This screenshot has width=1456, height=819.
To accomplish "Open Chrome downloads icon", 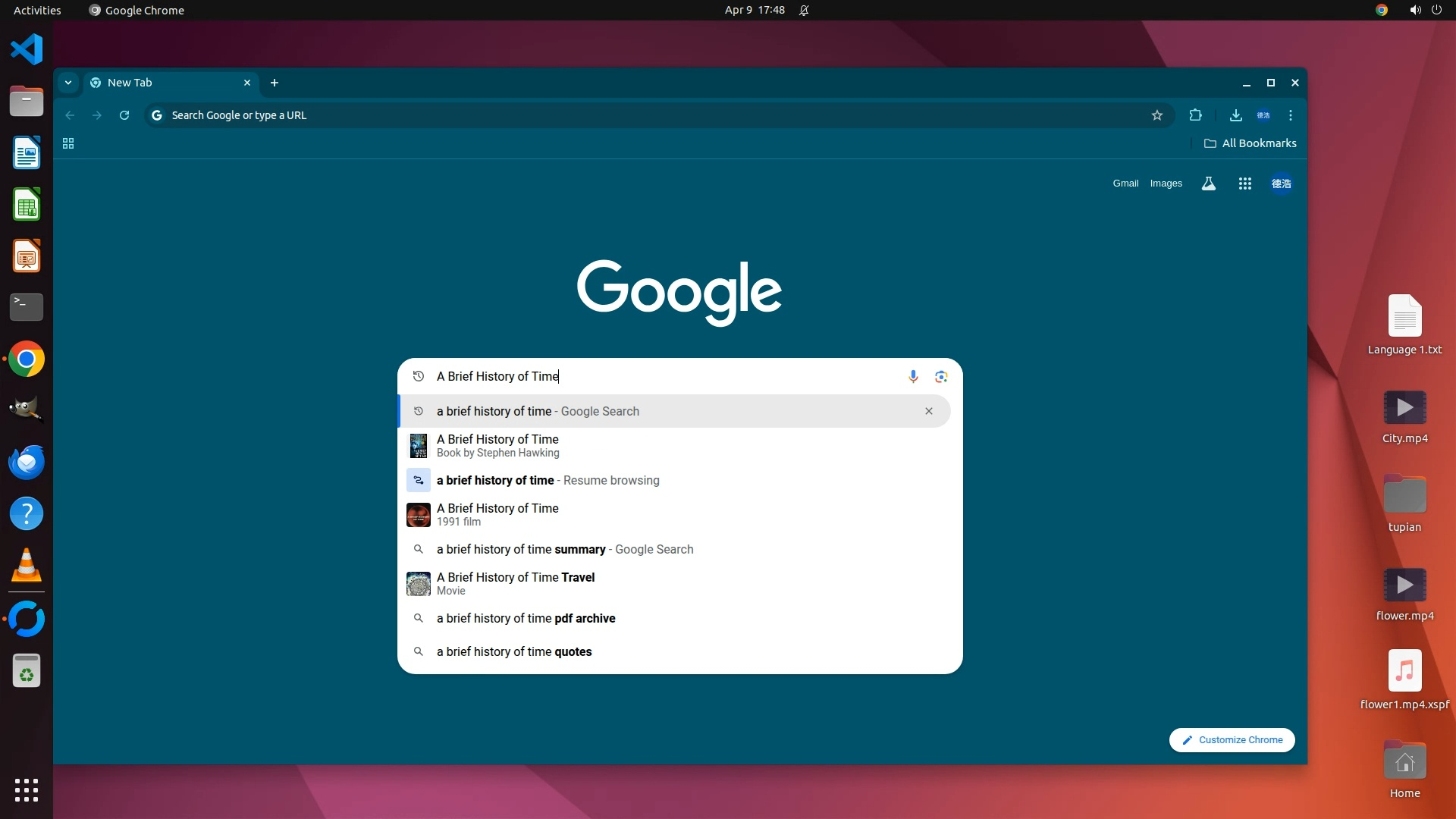I will click(1235, 115).
